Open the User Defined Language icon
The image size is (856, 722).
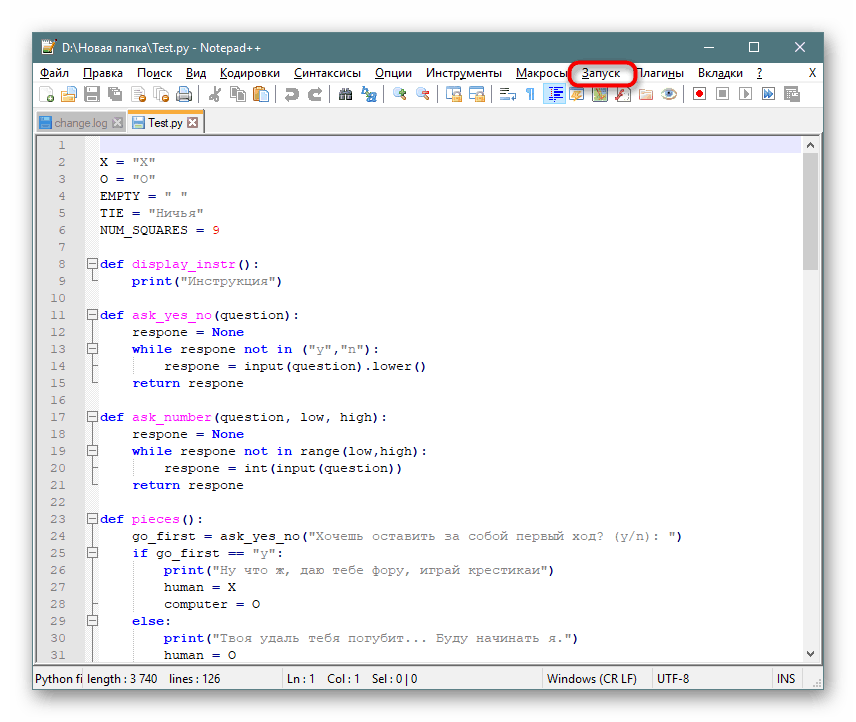click(x=576, y=94)
